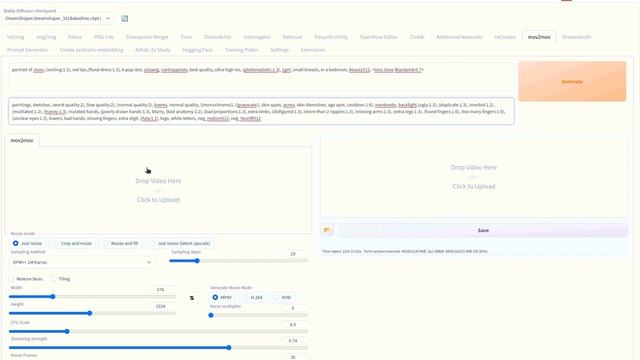Select the mov2mov sub-tab above video drop area
The height and width of the screenshot is (360, 640).
pyautogui.click(x=22, y=140)
